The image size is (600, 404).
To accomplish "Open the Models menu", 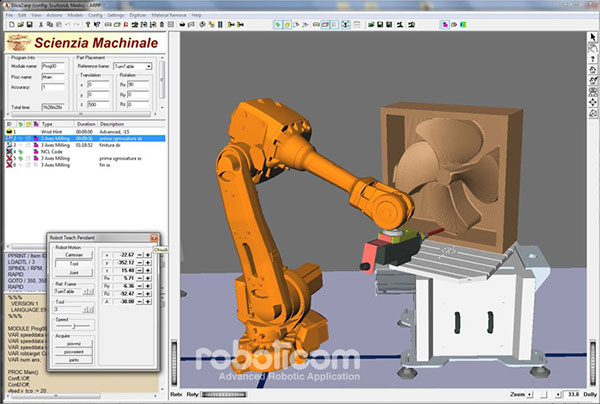I will pos(75,15).
